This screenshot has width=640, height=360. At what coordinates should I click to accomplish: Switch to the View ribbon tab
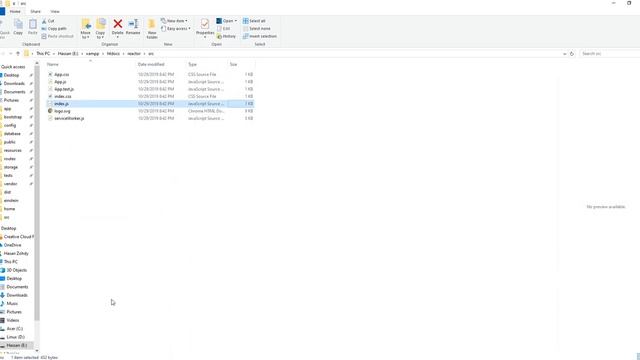tap(55, 11)
